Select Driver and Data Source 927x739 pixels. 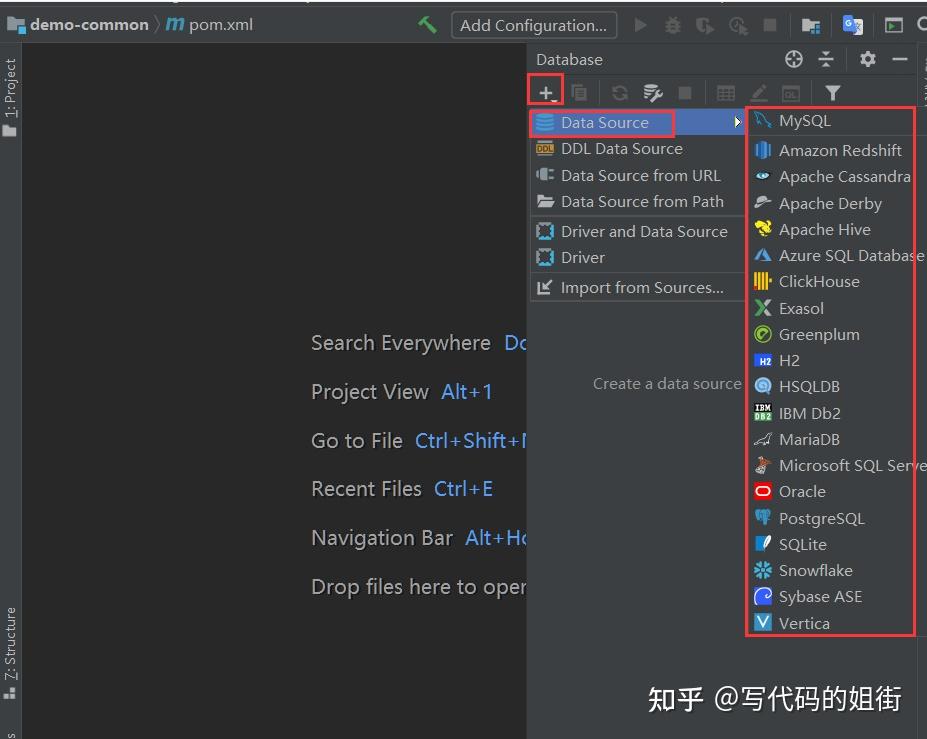tap(637, 232)
